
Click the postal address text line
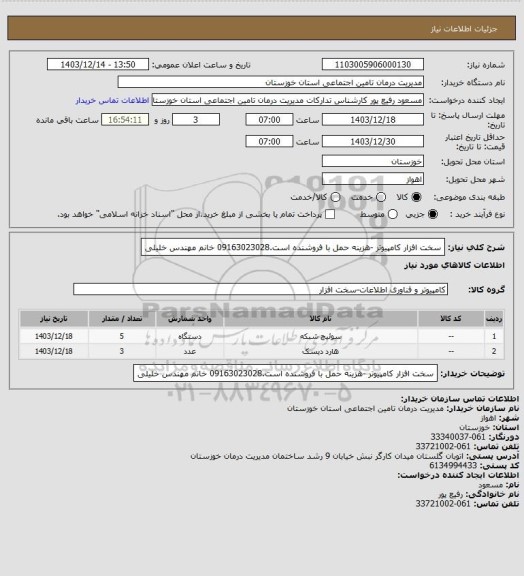click(327, 456)
